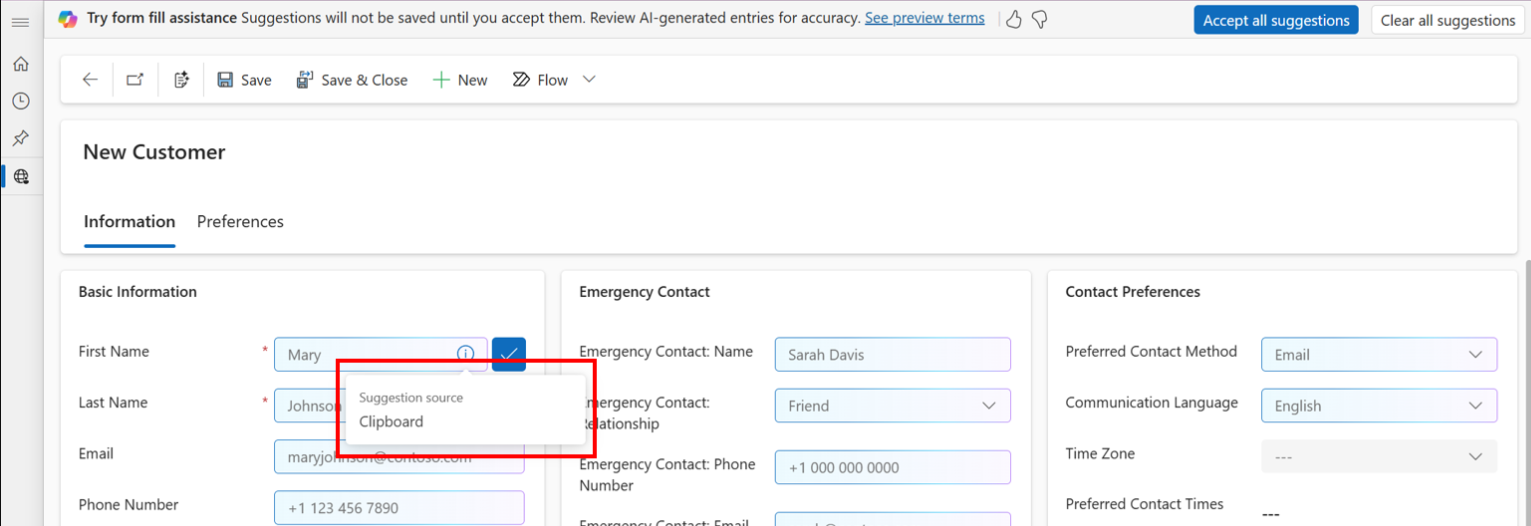Open Emergency Contact Relationship dropdown
This screenshot has height=526, width=1531.
(x=892, y=405)
